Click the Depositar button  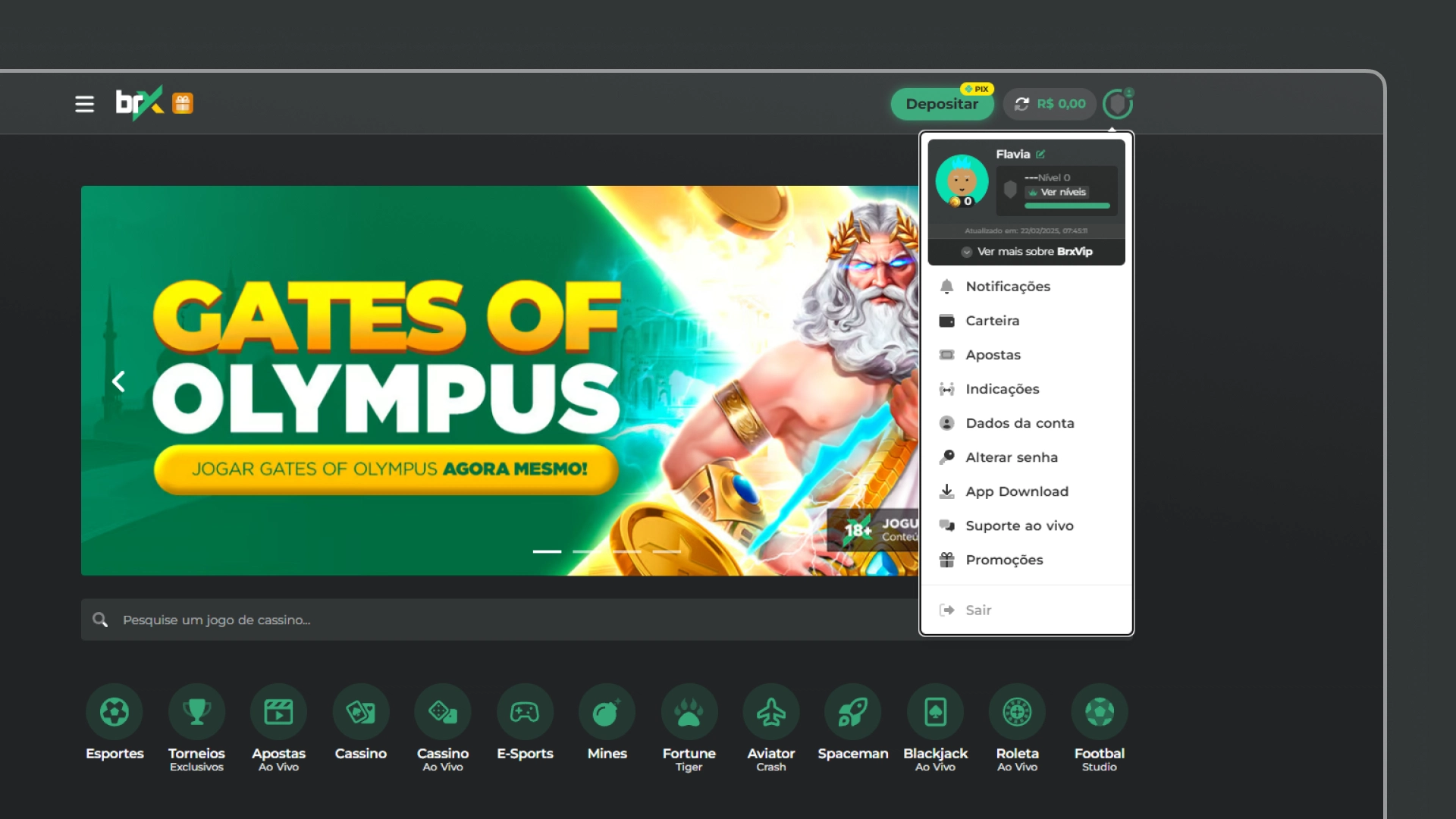[941, 104]
